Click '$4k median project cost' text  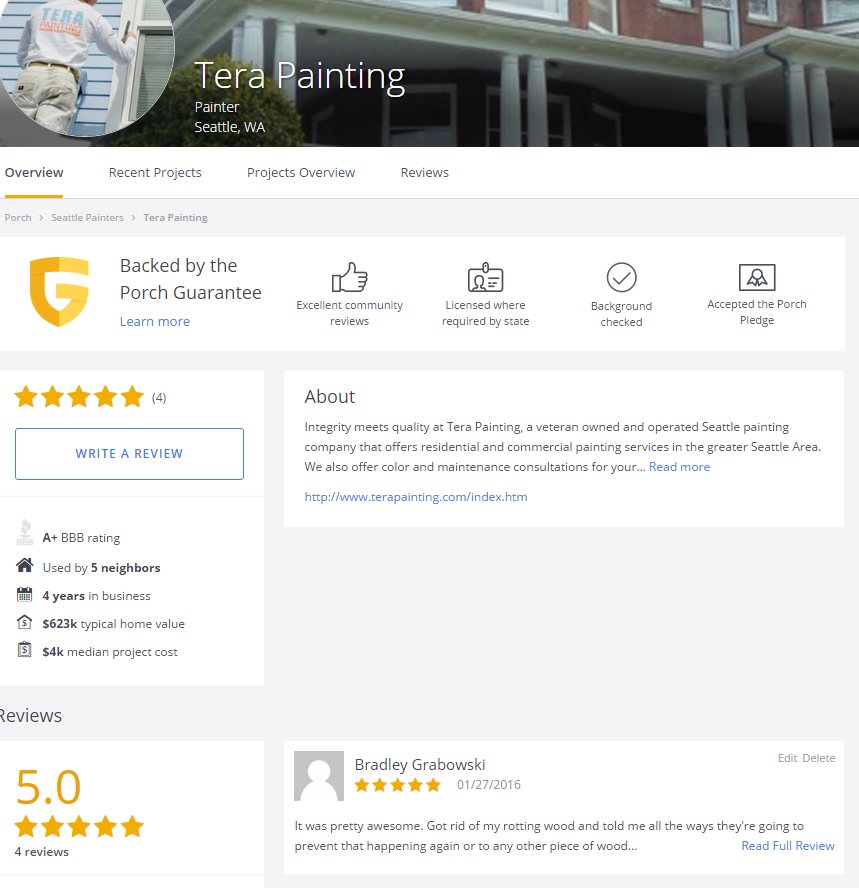tap(110, 652)
